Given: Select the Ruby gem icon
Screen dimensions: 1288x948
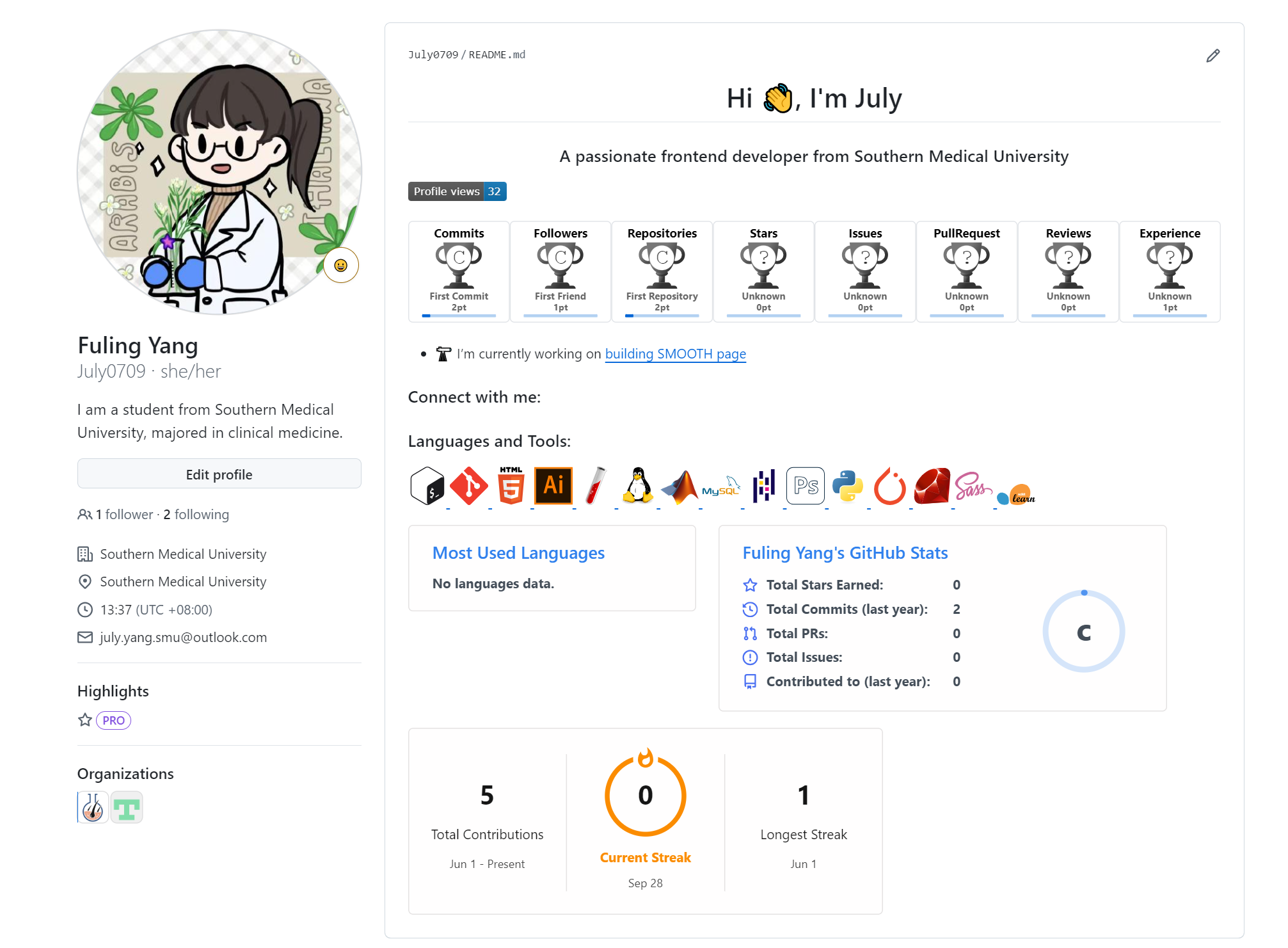Looking at the screenshot, I should pos(932,486).
